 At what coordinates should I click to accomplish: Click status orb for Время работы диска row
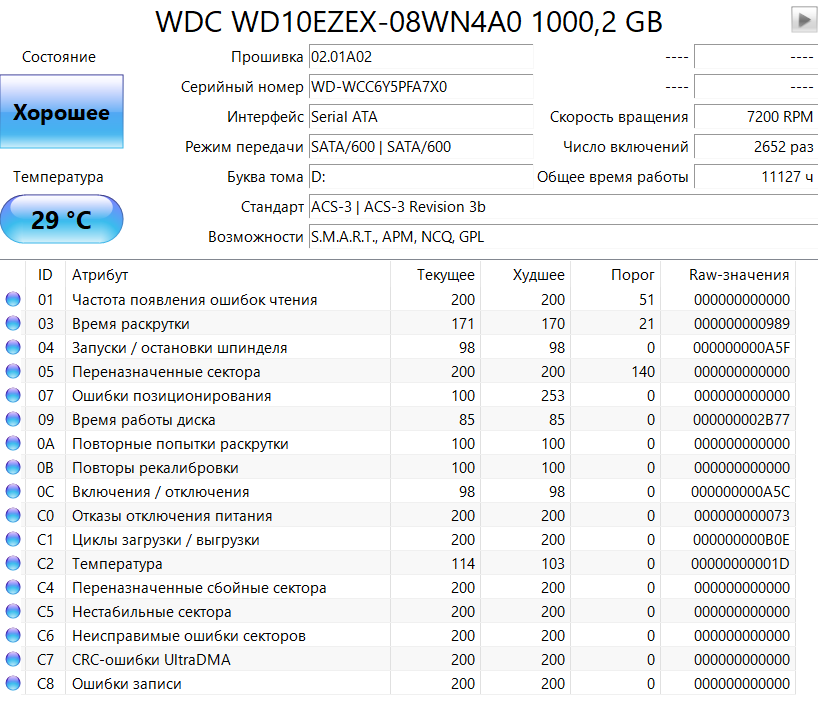(x=13, y=419)
